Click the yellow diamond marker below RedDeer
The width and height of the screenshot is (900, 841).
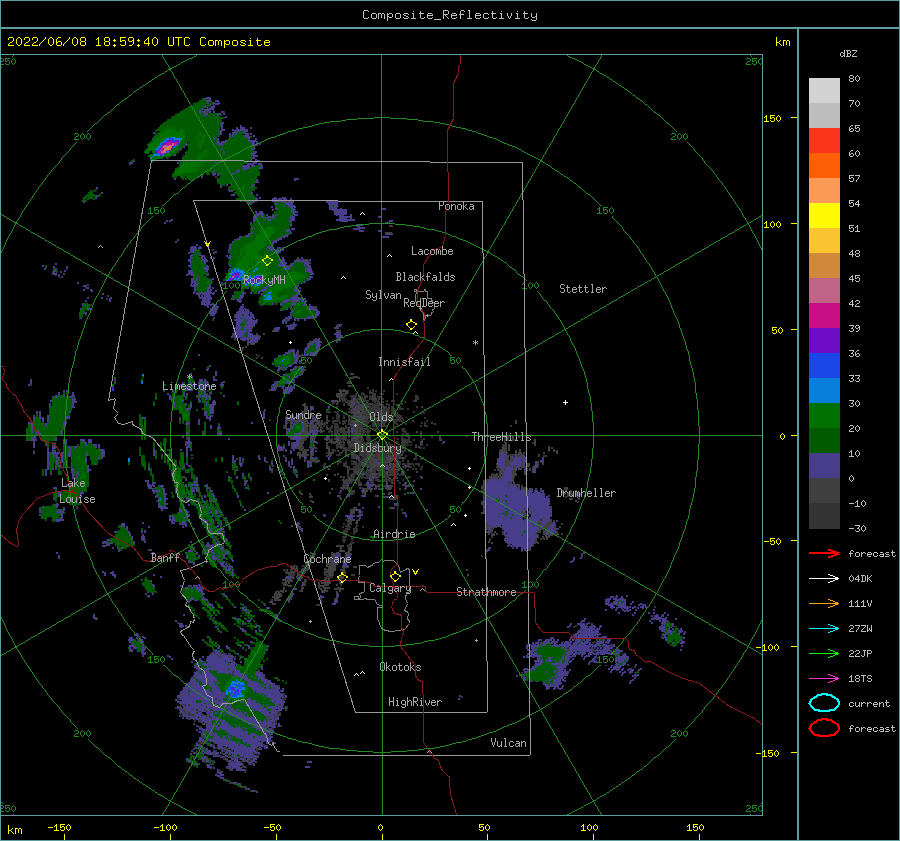(x=411, y=325)
